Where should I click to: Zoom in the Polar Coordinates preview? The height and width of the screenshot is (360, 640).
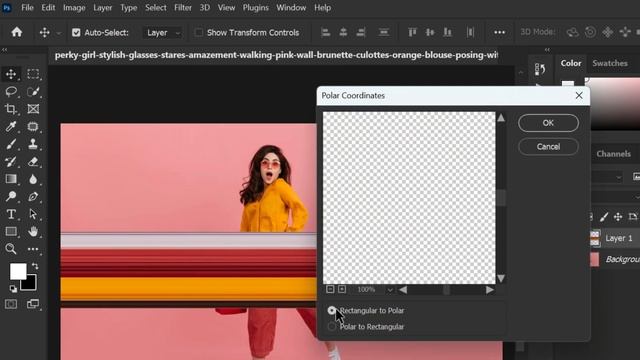coord(342,289)
